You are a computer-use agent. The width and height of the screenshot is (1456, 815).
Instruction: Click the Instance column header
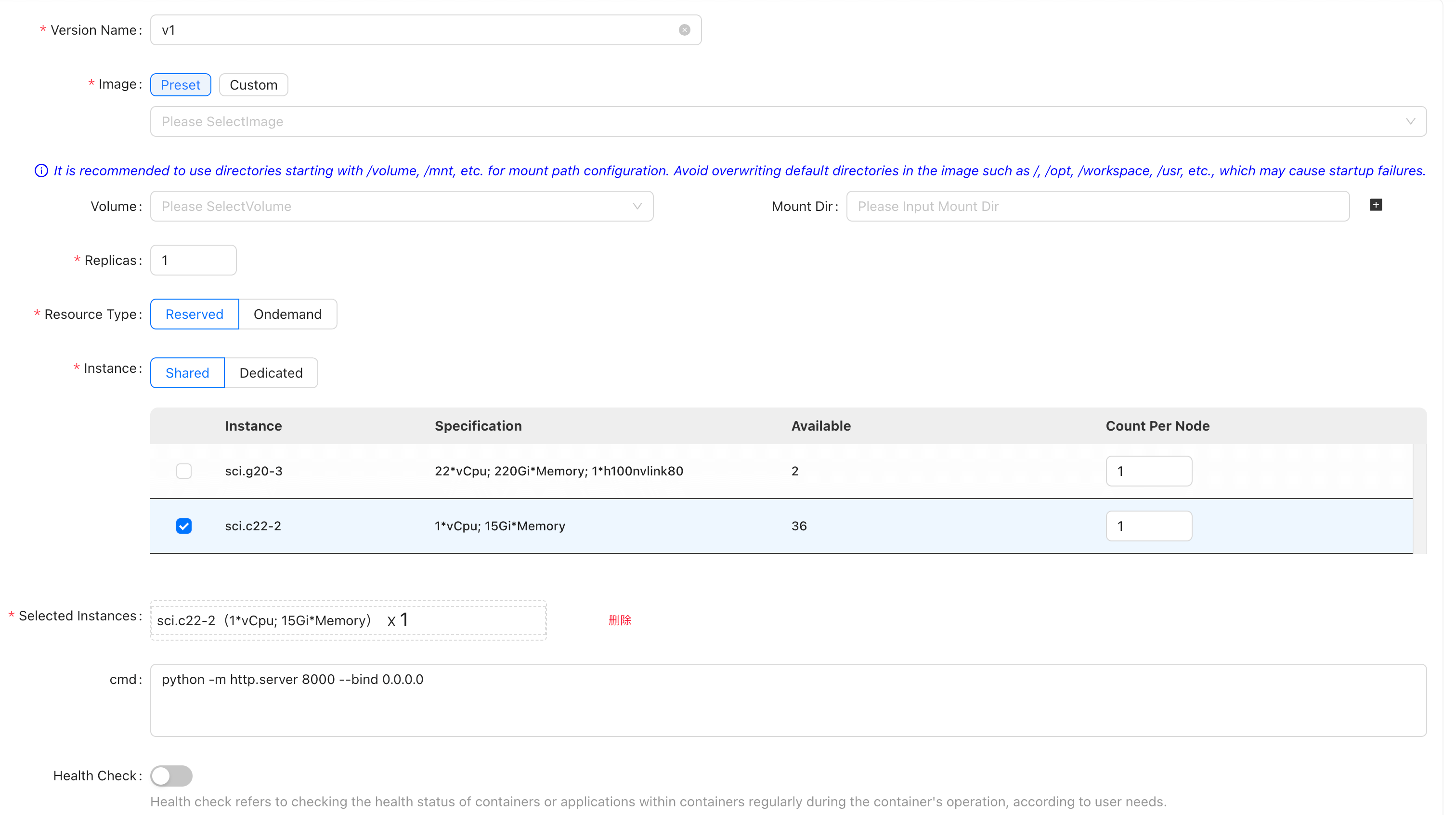[253, 426]
